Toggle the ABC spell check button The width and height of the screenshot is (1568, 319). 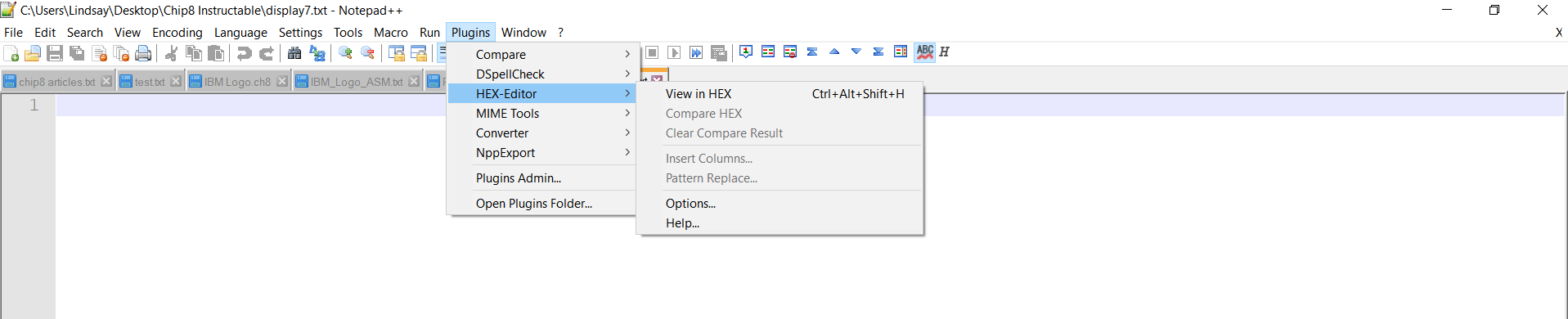[x=925, y=52]
